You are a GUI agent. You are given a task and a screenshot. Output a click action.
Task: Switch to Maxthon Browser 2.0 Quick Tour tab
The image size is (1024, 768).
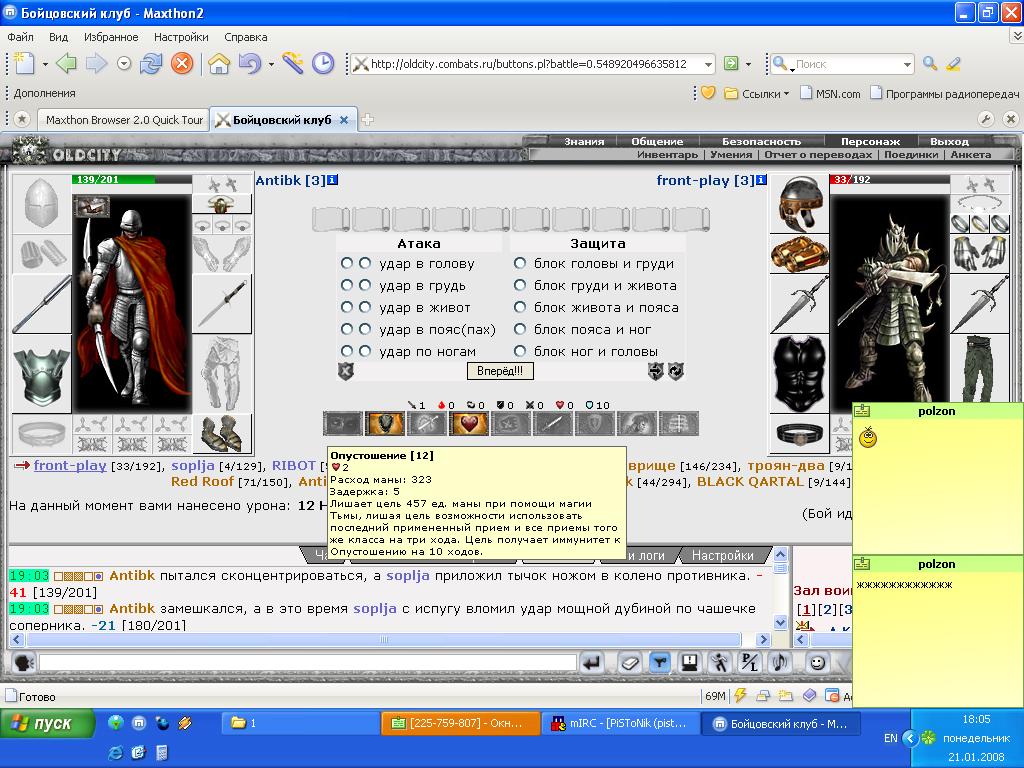[x=124, y=120]
